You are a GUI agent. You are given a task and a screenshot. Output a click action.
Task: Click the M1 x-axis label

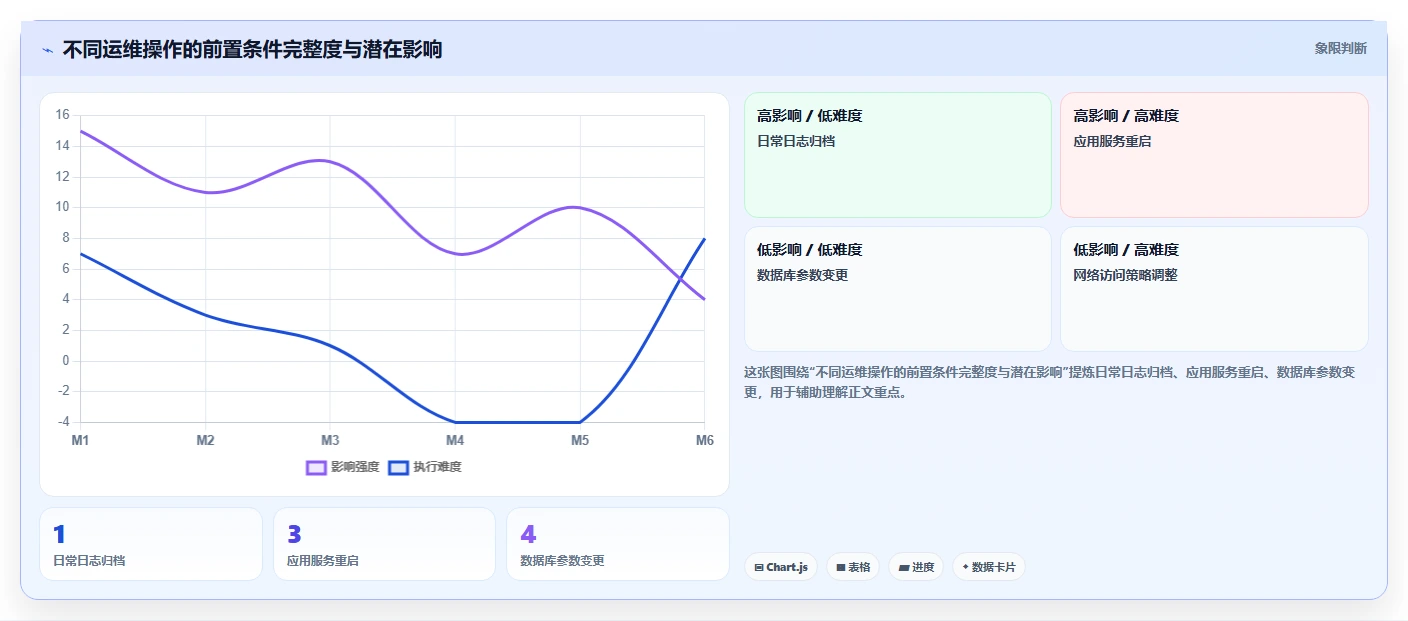tap(80, 440)
